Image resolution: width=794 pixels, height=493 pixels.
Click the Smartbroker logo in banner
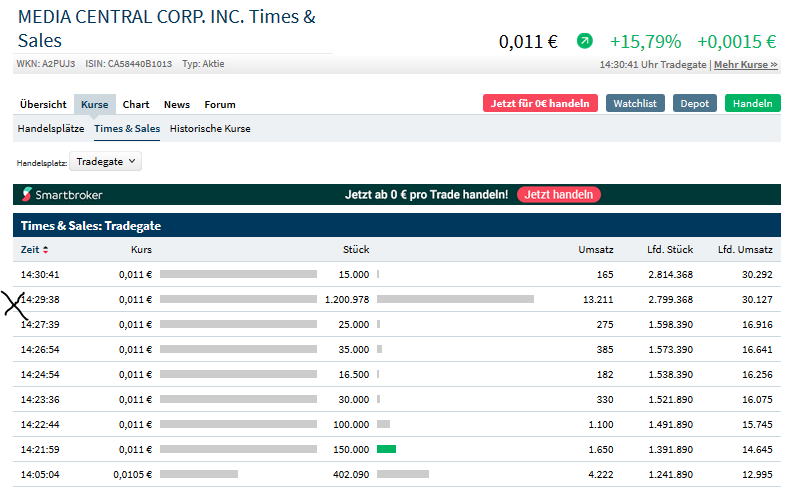(62, 195)
